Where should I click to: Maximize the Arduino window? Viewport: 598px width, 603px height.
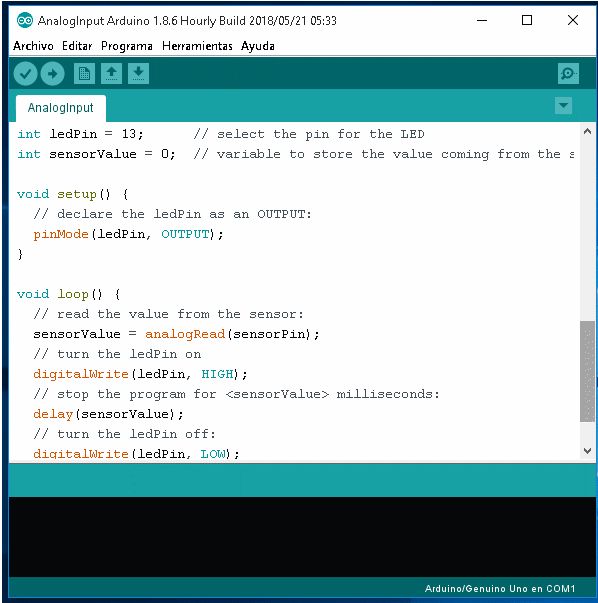tap(527, 20)
